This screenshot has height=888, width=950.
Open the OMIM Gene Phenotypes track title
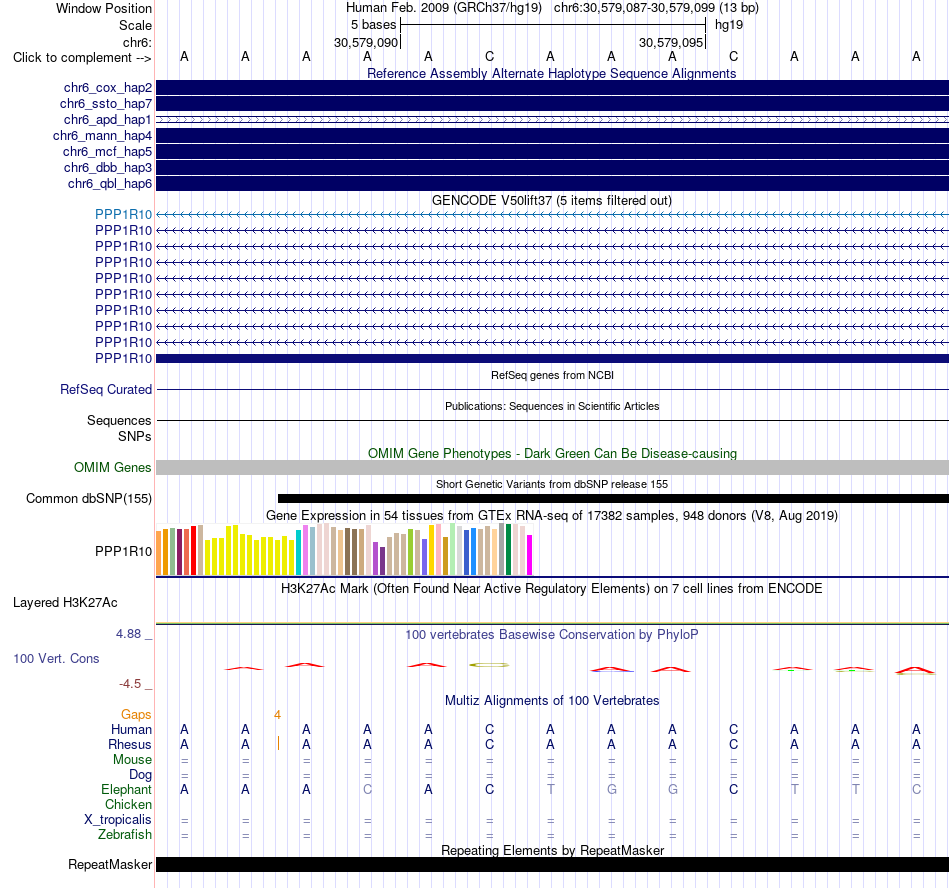(552, 454)
